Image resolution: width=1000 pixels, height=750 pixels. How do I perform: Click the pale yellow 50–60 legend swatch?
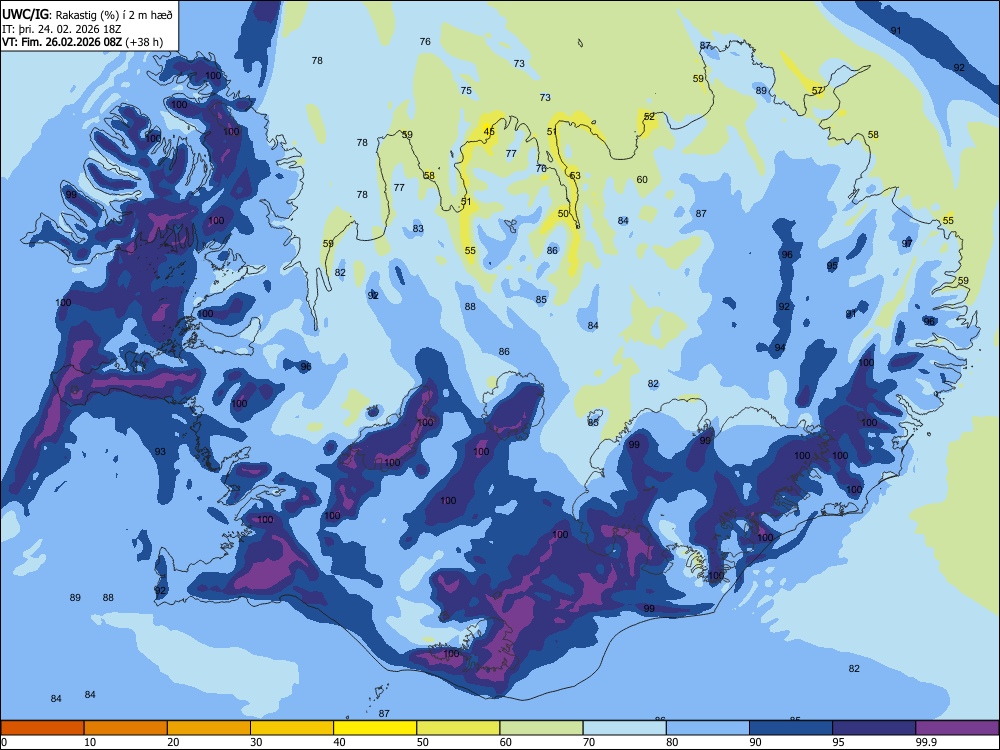458,728
